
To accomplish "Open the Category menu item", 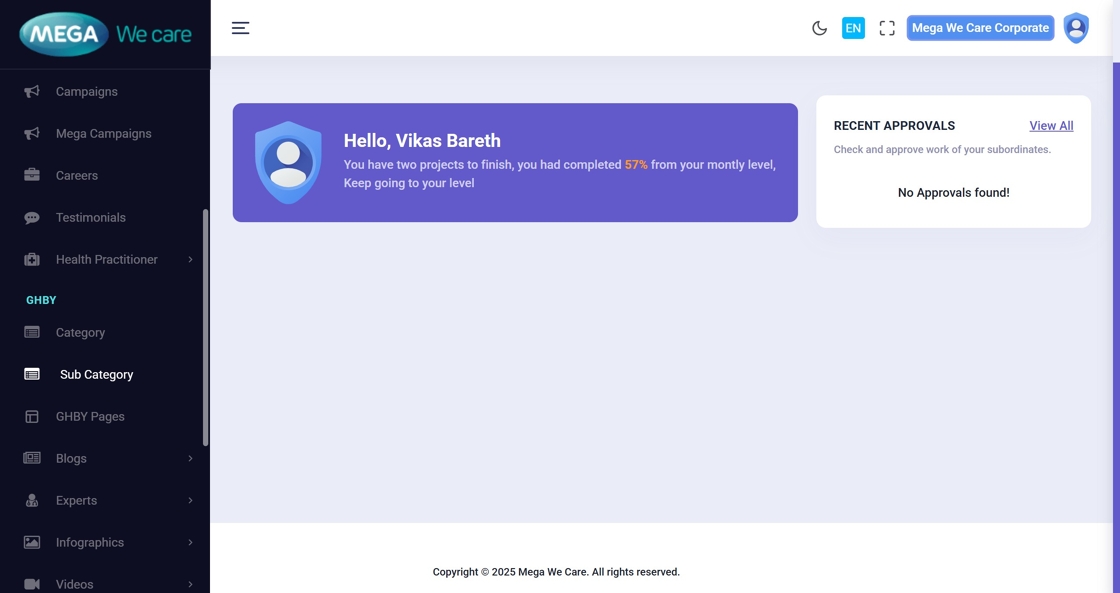I will tap(80, 333).
